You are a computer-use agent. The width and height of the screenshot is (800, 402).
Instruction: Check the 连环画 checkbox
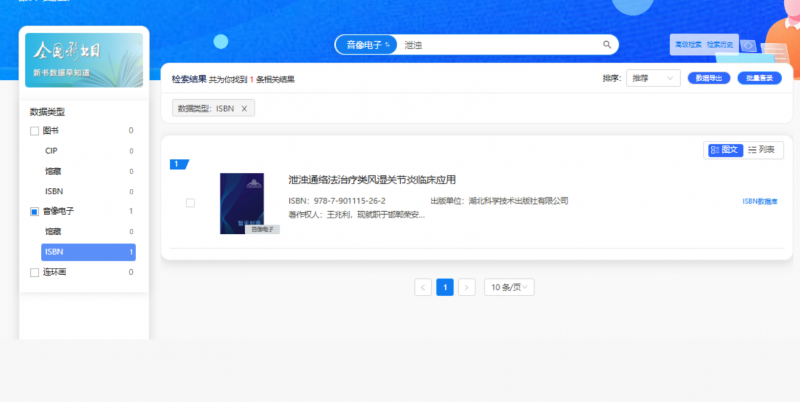pyautogui.click(x=34, y=272)
